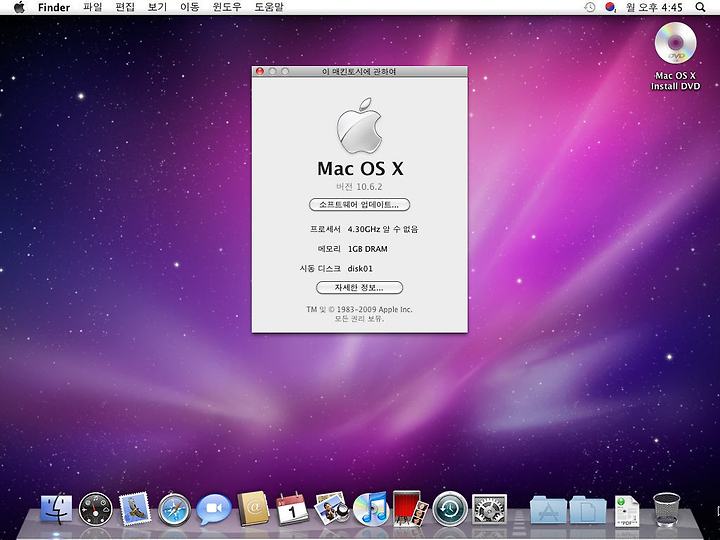Open the 편집 menu

pyautogui.click(x=125, y=7)
